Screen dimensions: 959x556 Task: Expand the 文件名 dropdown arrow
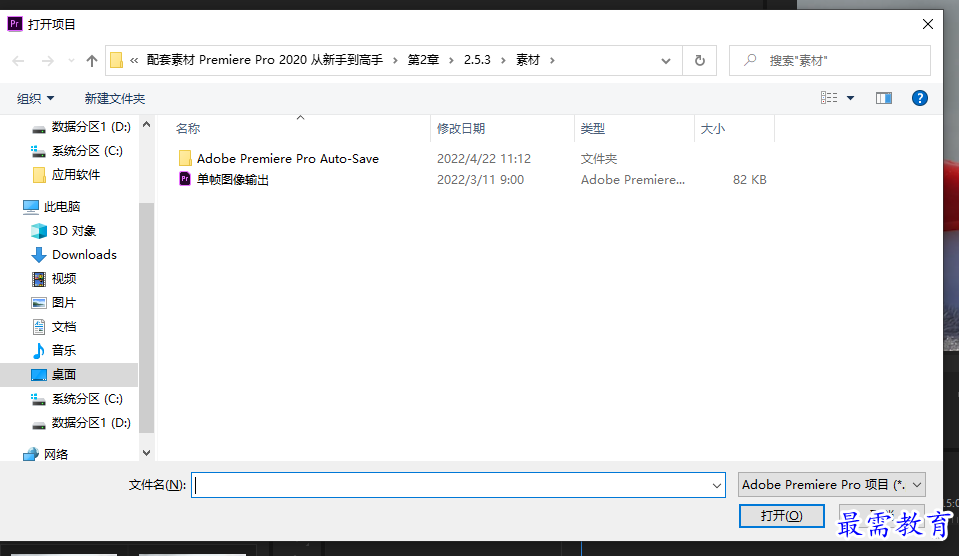[x=717, y=486]
